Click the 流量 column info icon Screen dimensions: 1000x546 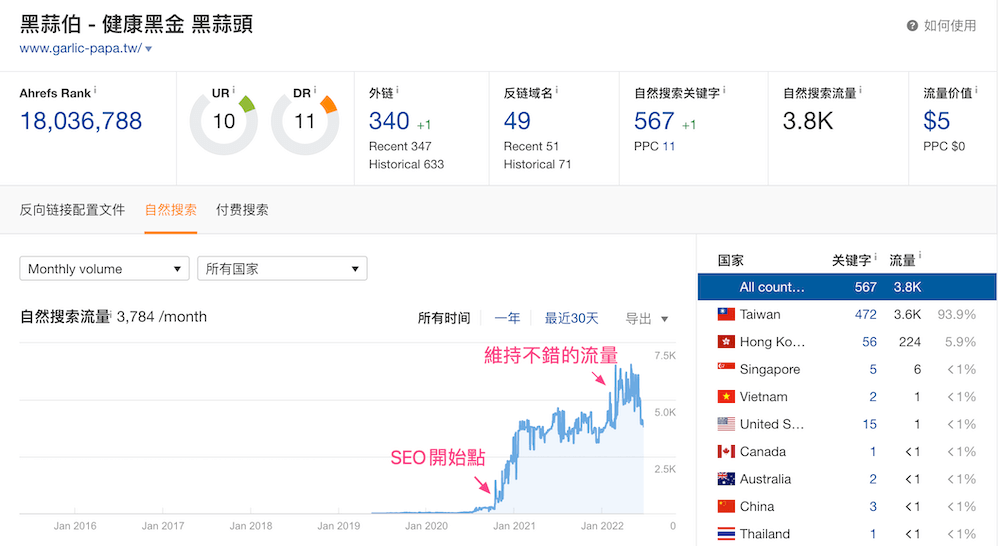[x=920, y=256]
